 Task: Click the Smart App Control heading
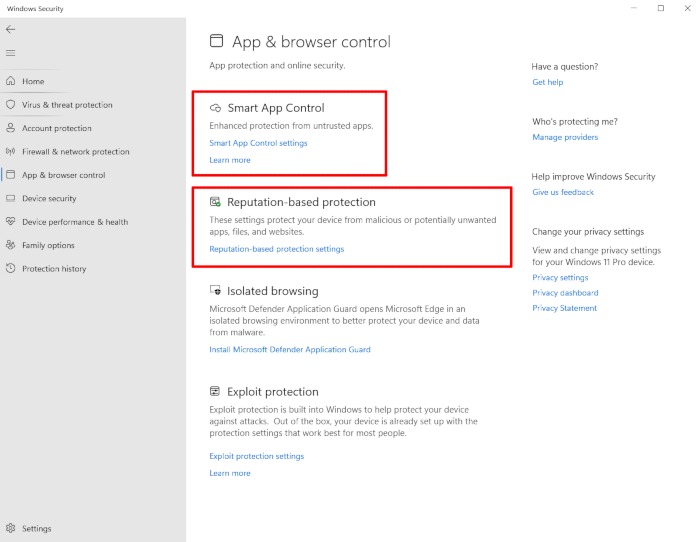276,108
